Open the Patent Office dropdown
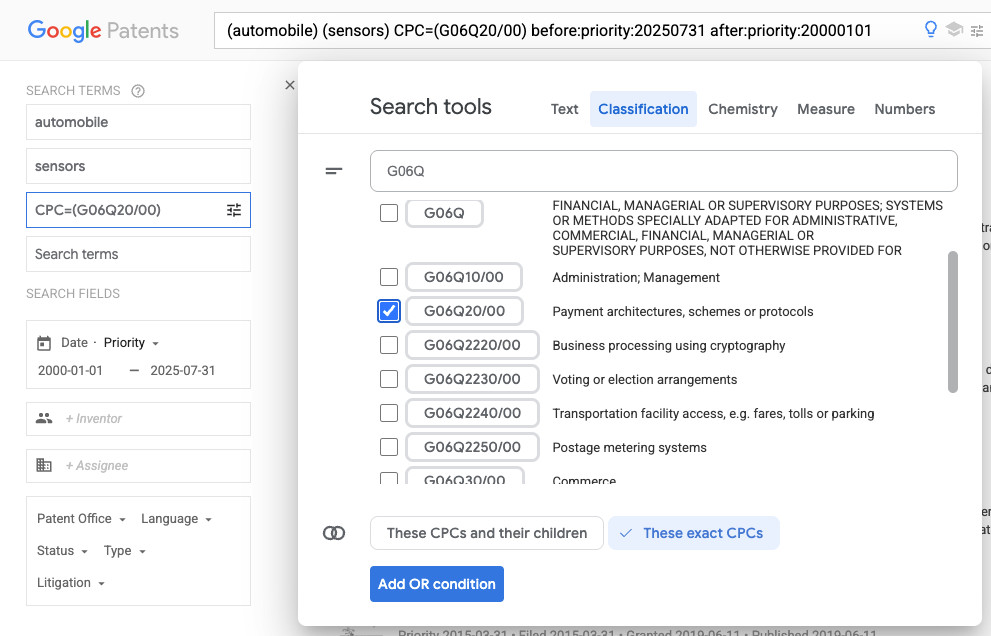Viewport: 991px width, 636px height. click(81, 519)
